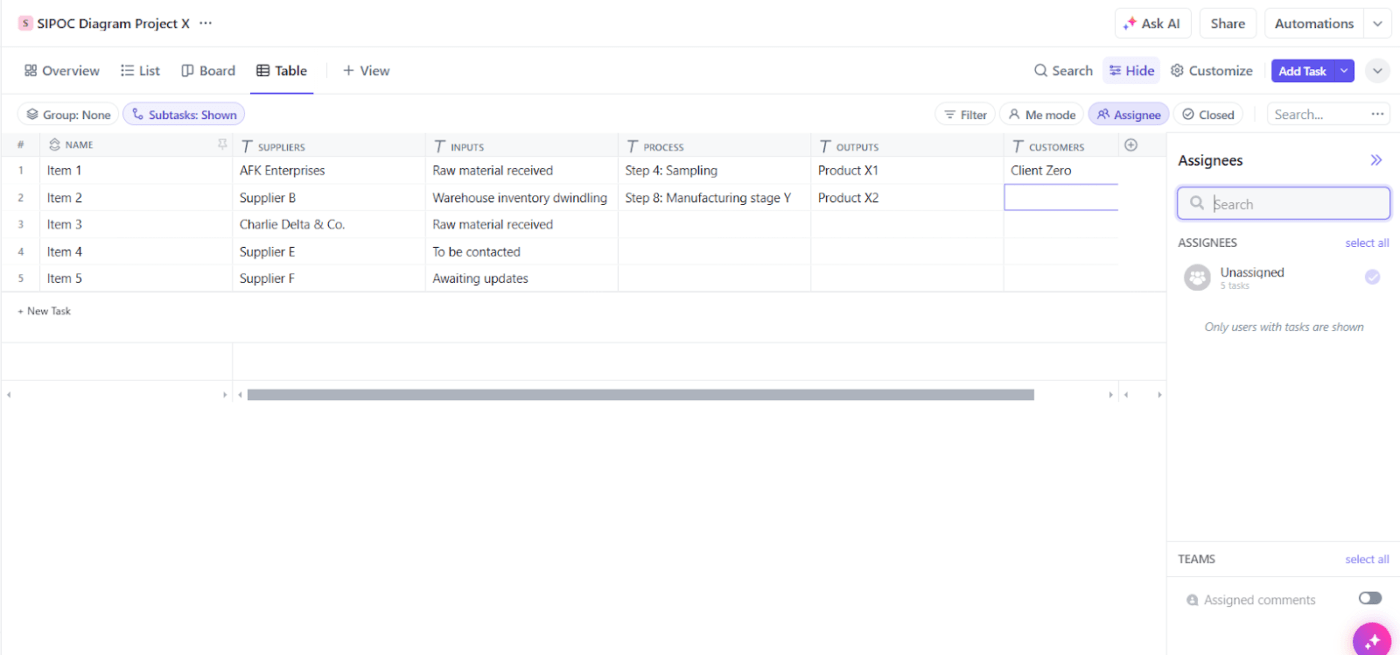Switch to the Board view tab

pyautogui.click(x=208, y=71)
